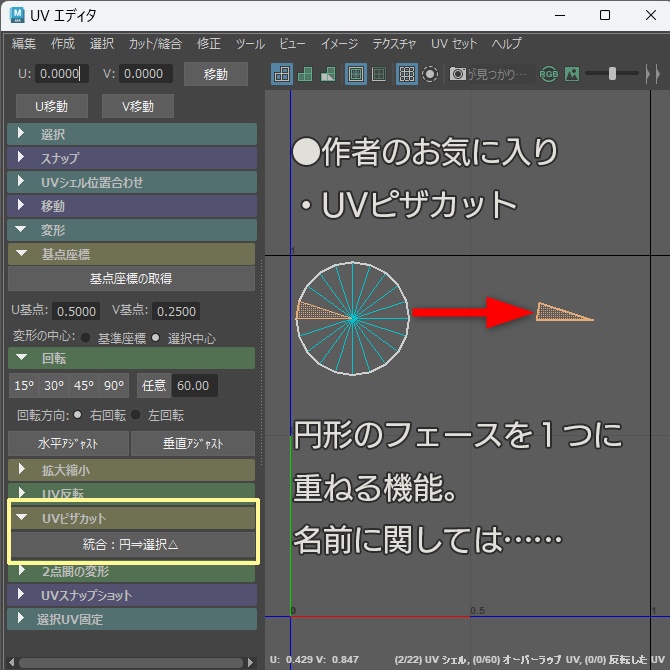Click the U value input field
The height and width of the screenshot is (670, 670).
tap(62, 73)
